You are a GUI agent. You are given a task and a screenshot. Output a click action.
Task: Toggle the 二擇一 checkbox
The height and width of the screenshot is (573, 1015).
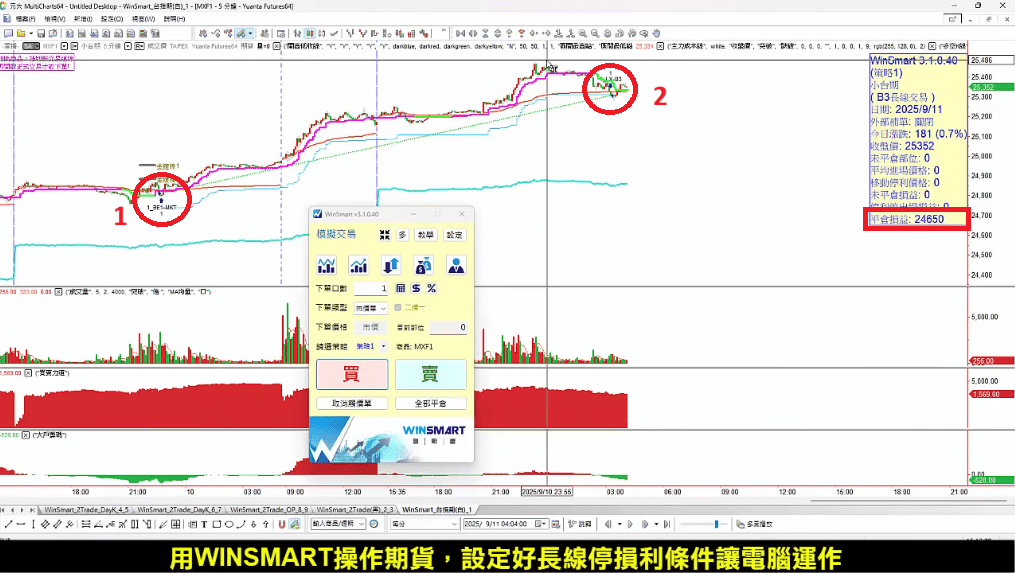pos(398,308)
